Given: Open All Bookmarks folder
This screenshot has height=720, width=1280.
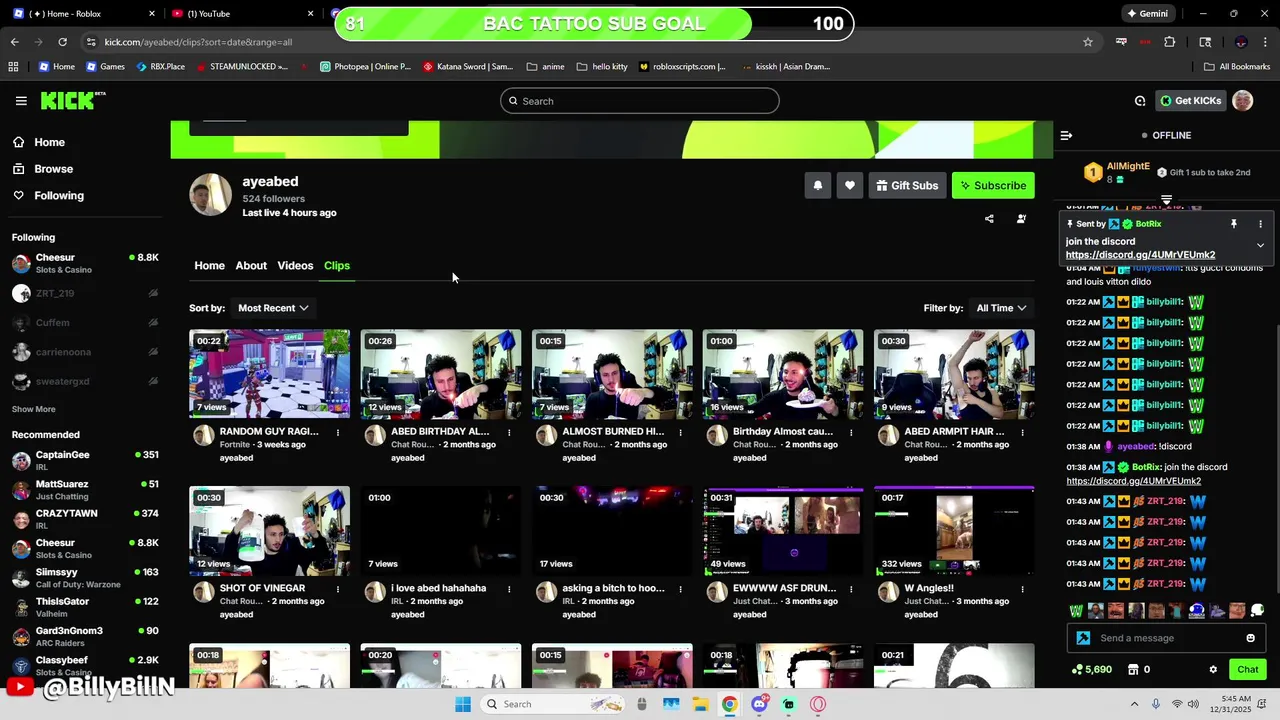Looking at the screenshot, I should point(1237,66).
